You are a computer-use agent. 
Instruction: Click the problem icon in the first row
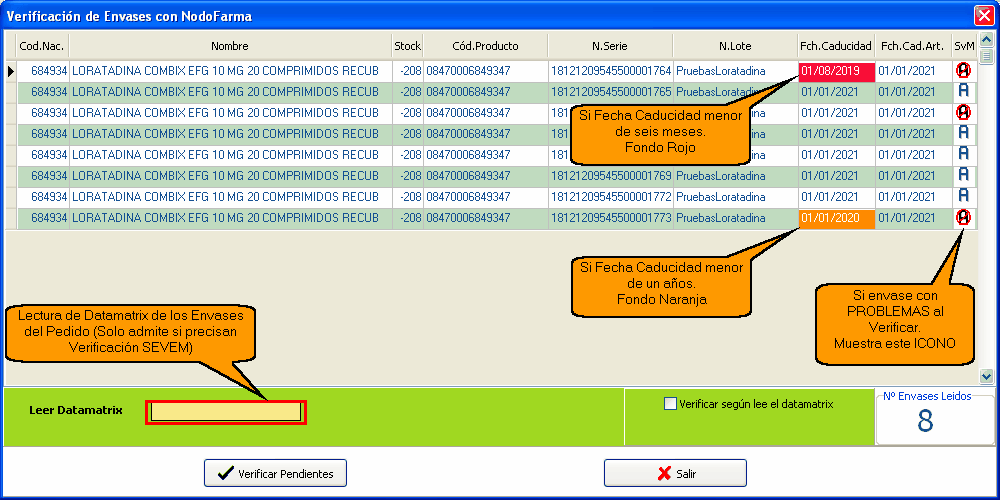click(963, 71)
